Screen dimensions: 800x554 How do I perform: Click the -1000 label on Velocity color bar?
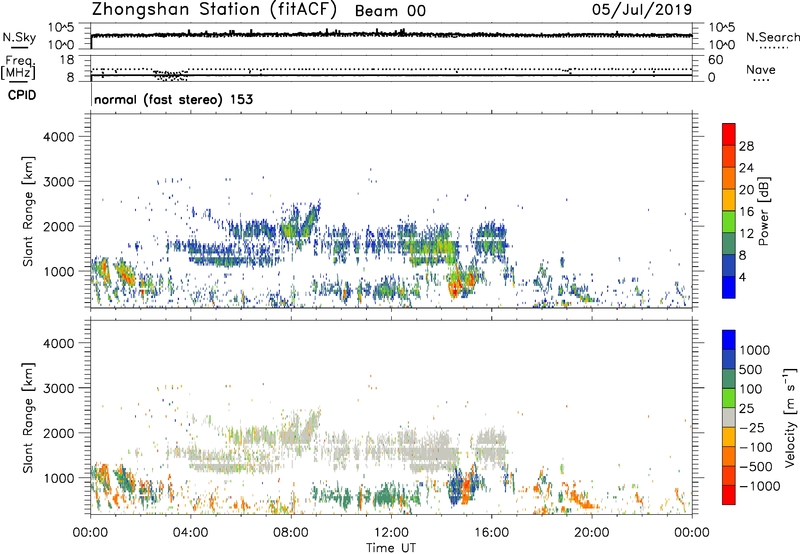(x=760, y=486)
